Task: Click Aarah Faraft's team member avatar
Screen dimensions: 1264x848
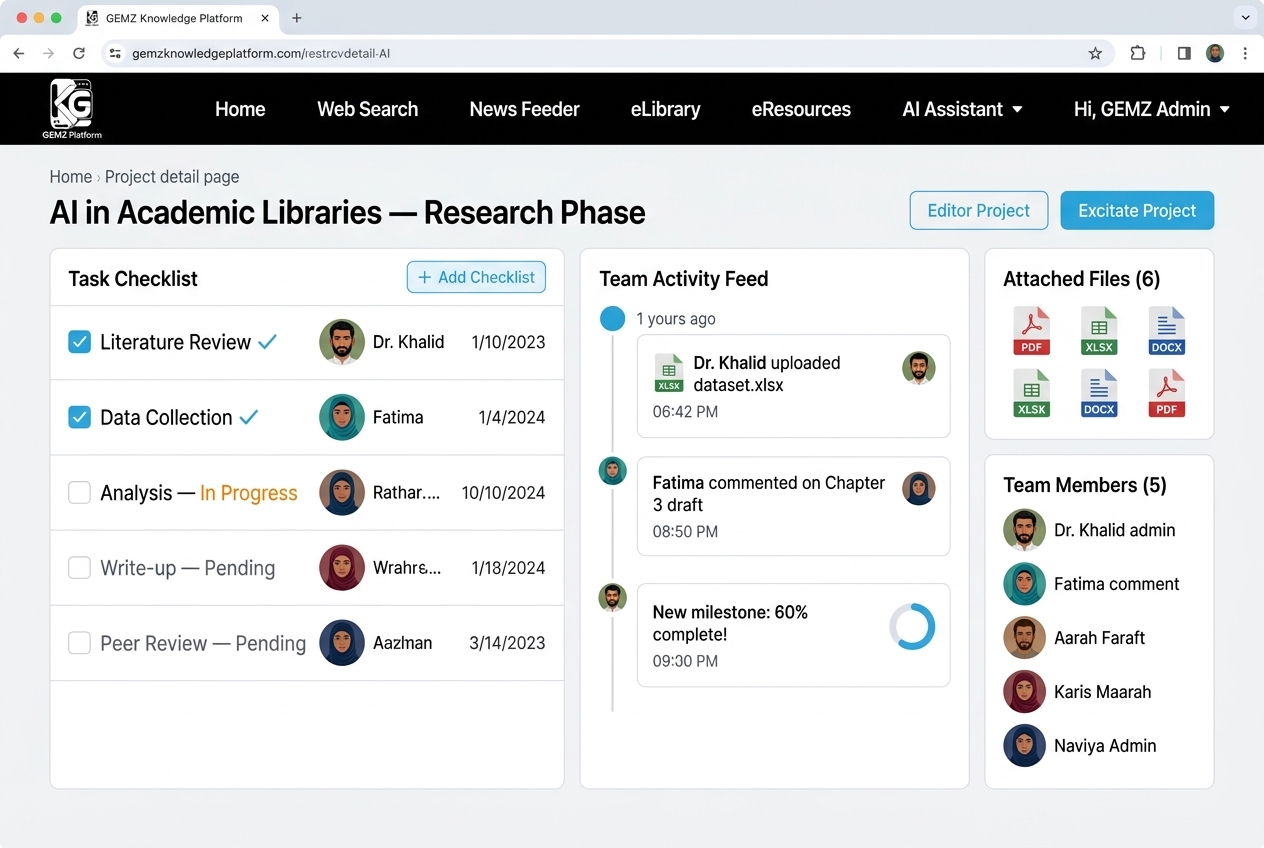Action: [x=1024, y=638]
